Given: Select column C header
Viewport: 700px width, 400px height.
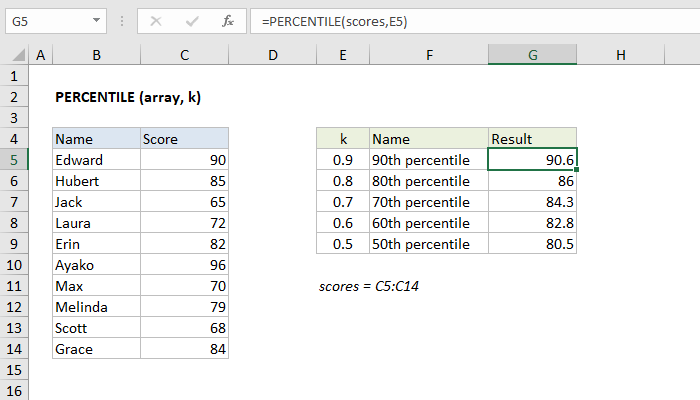Looking at the screenshot, I should point(184,55).
